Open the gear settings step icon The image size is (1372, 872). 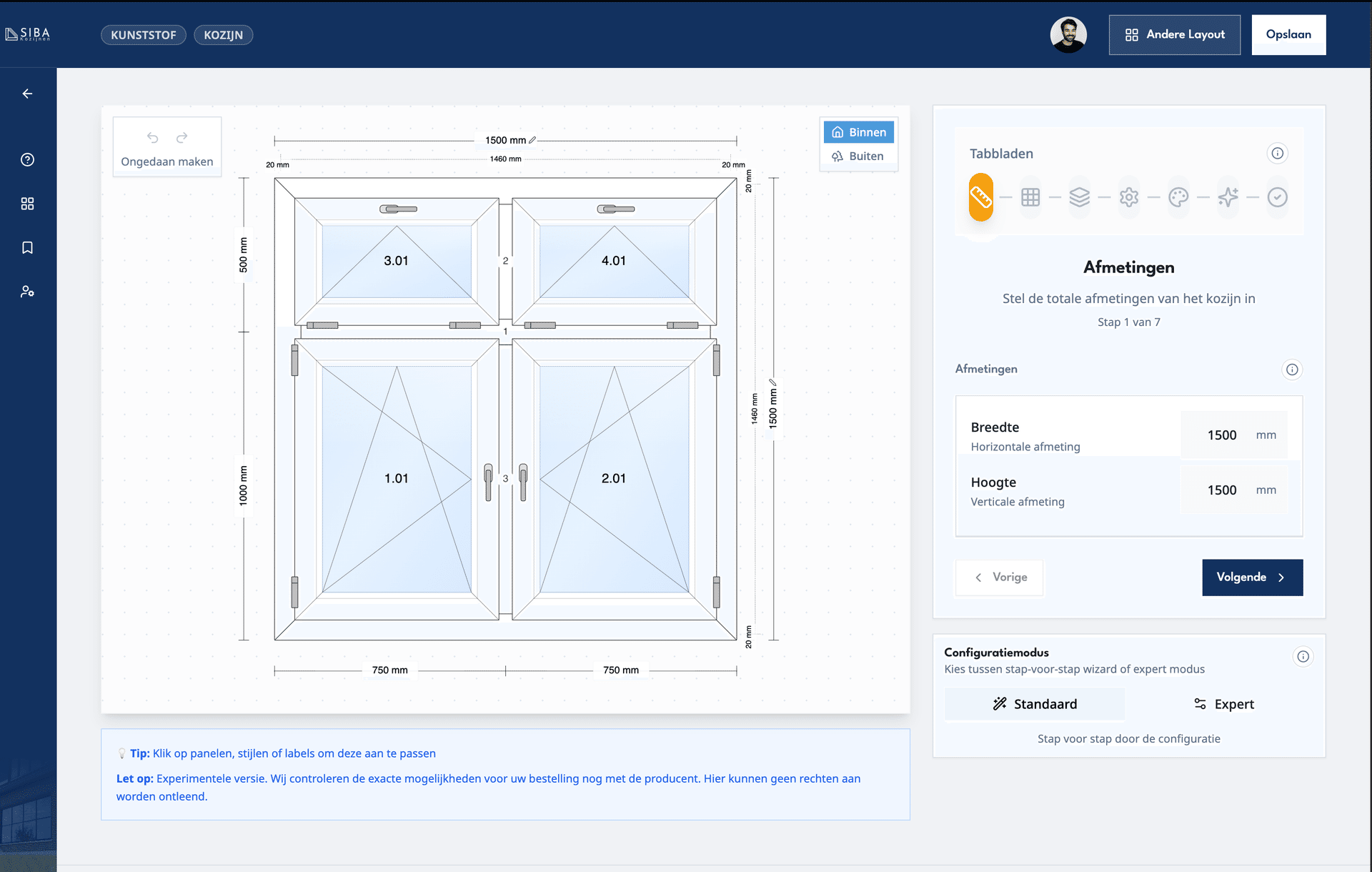coord(1129,197)
